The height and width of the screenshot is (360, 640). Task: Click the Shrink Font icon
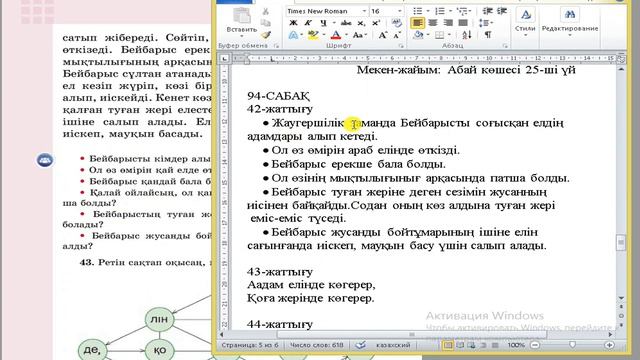pyautogui.click(x=397, y=36)
